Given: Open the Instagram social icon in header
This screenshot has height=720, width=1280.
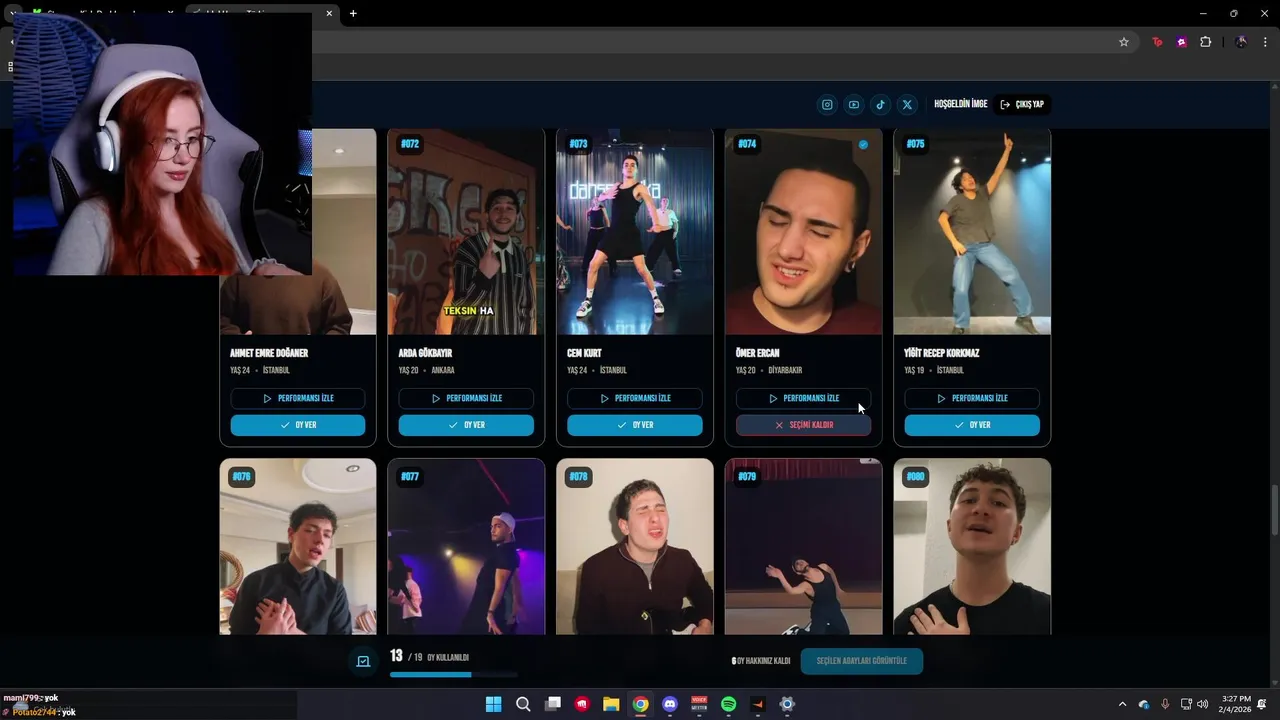Looking at the screenshot, I should click(x=827, y=104).
